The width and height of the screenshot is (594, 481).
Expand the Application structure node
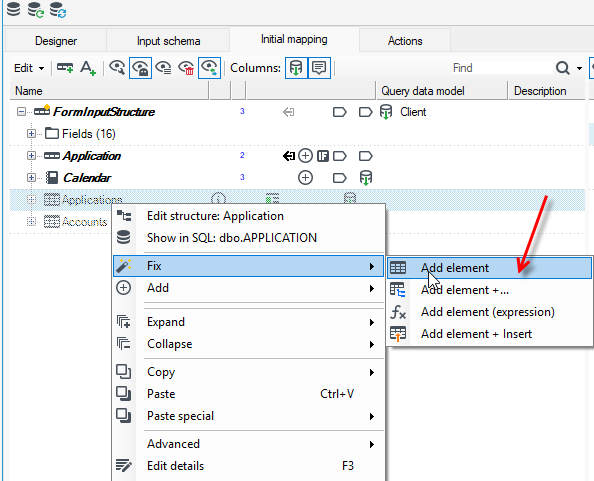click(x=31, y=156)
